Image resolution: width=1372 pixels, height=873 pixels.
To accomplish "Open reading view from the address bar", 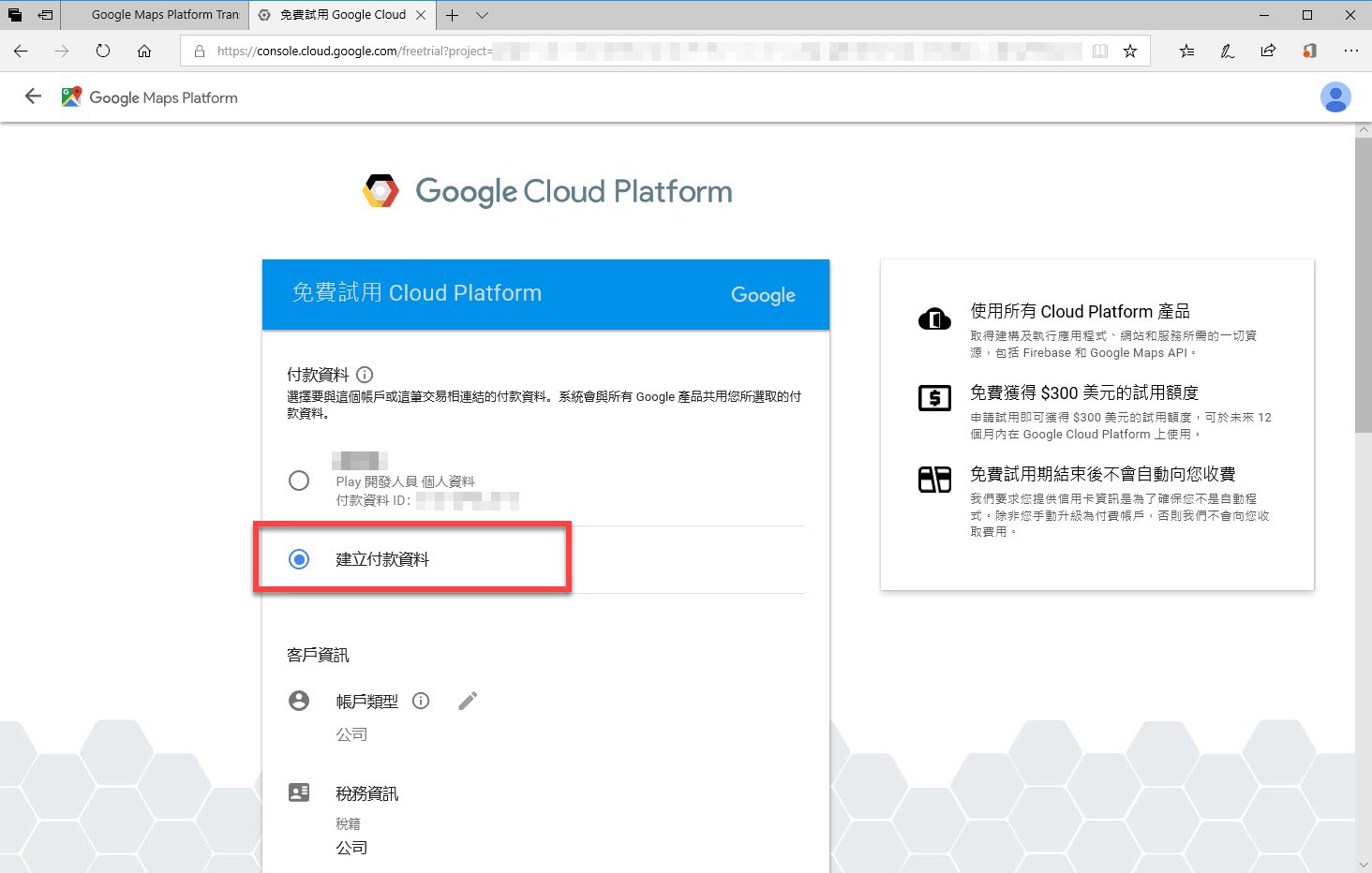I will (1100, 51).
